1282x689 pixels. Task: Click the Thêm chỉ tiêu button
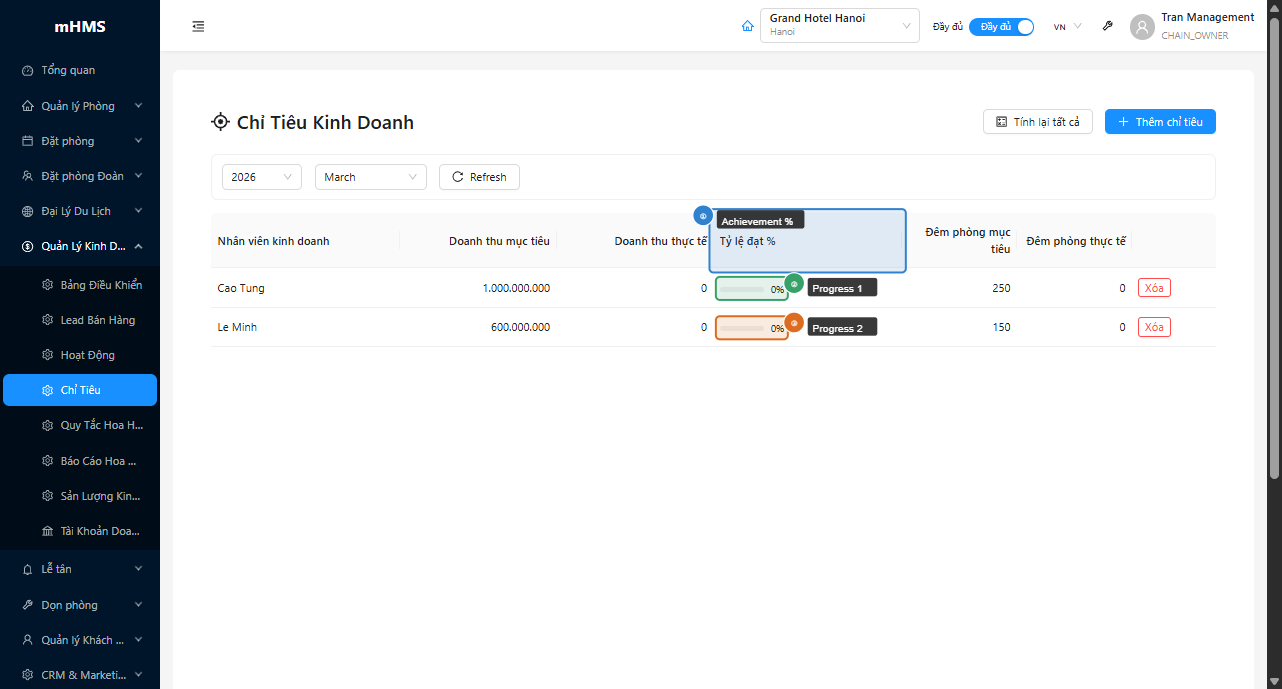coord(1160,122)
